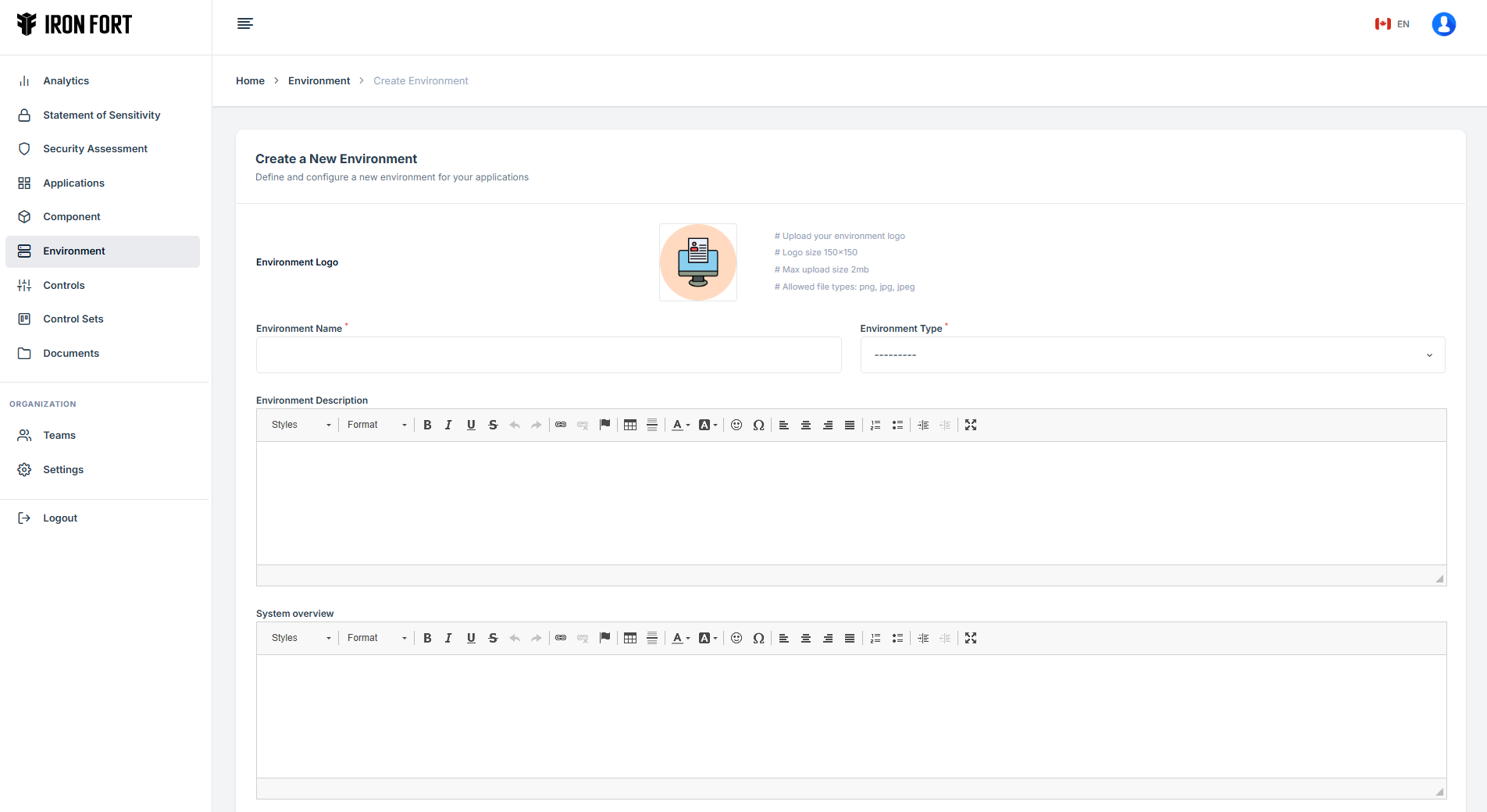1487x812 pixels.
Task: Maximize the Environment Description editor
Action: [971, 425]
